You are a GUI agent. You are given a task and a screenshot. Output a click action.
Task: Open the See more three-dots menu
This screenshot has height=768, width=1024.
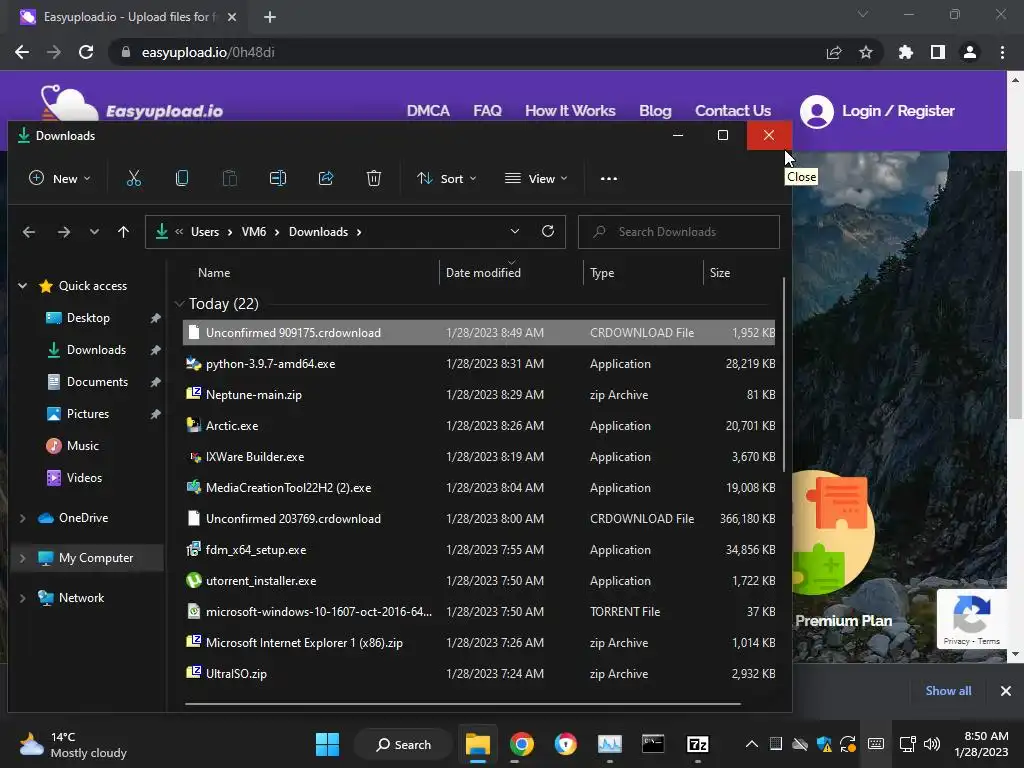pyautogui.click(x=609, y=178)
